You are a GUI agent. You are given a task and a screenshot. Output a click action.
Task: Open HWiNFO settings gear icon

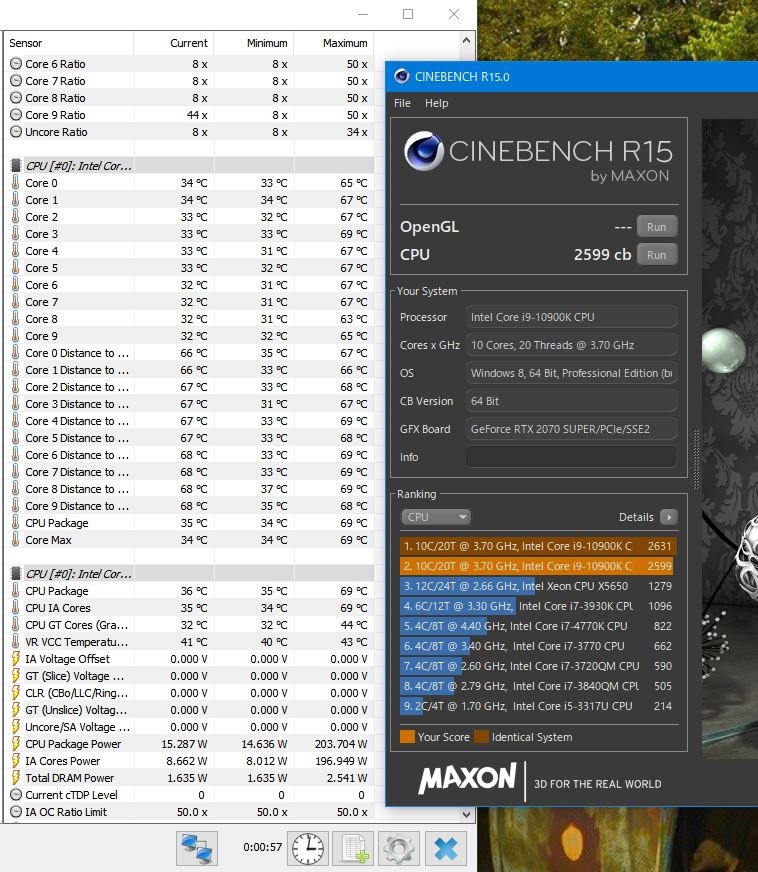[399, 848]
